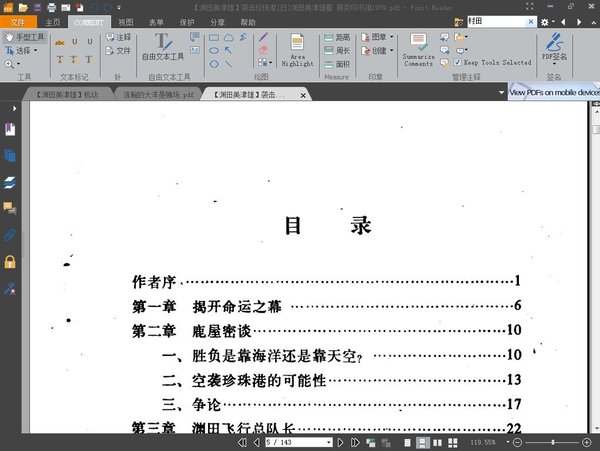Zoom in with the plus button
600x451 pixels.
tap(587, 443)
